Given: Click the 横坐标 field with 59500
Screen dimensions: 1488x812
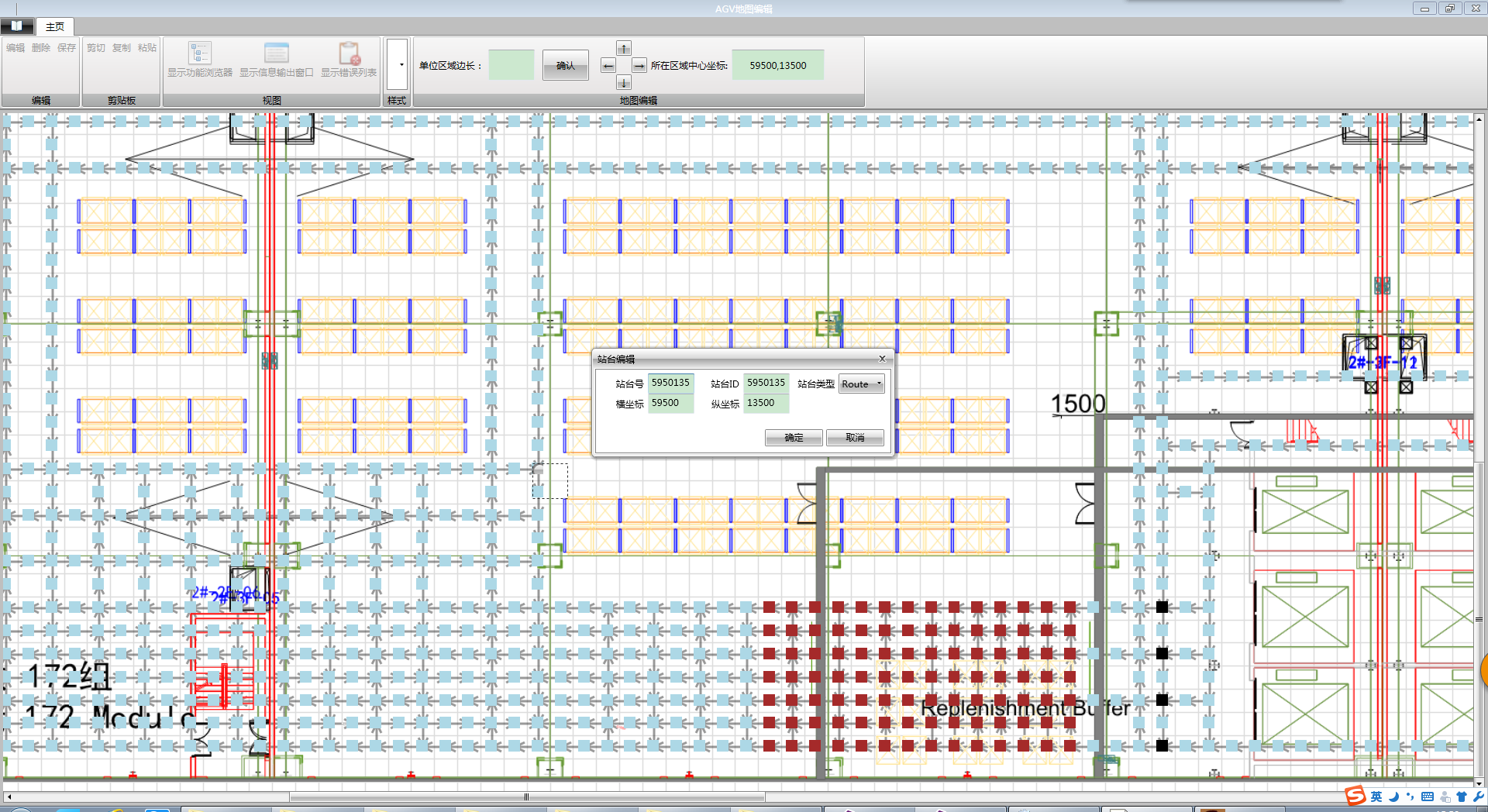Looking at the screenshot, I should (x=671, y=403).
